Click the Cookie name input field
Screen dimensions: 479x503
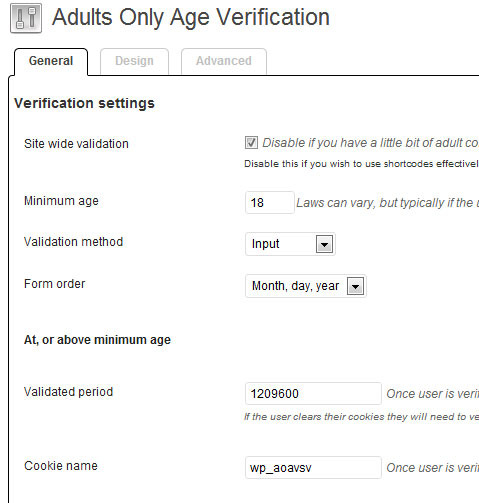[313, 468]
